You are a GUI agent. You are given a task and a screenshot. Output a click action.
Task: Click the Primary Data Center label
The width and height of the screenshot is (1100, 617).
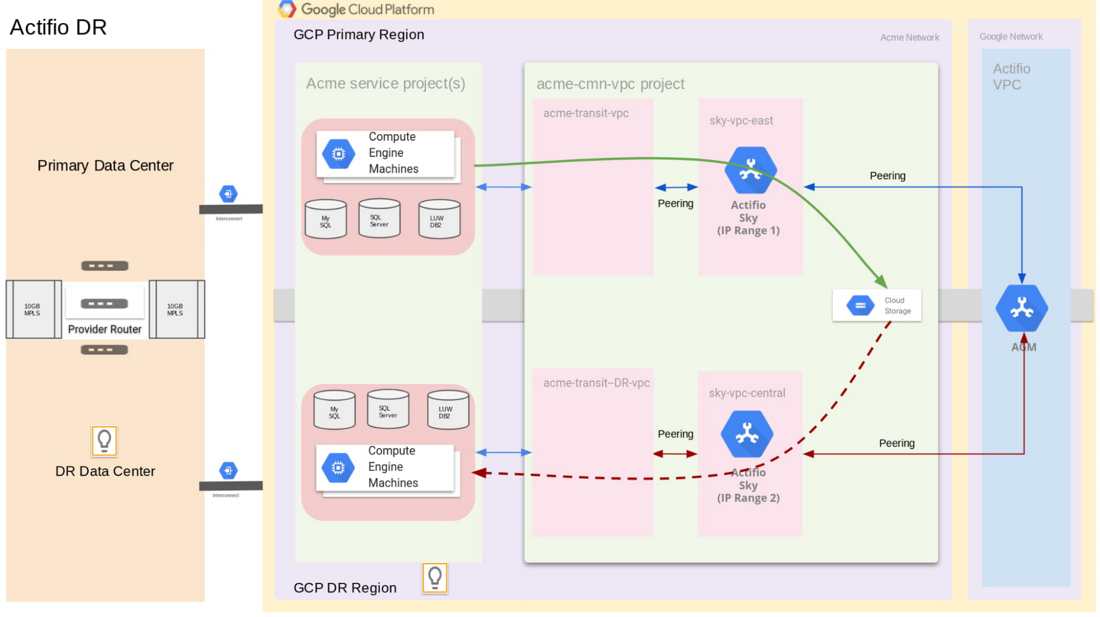click(105, 165)
